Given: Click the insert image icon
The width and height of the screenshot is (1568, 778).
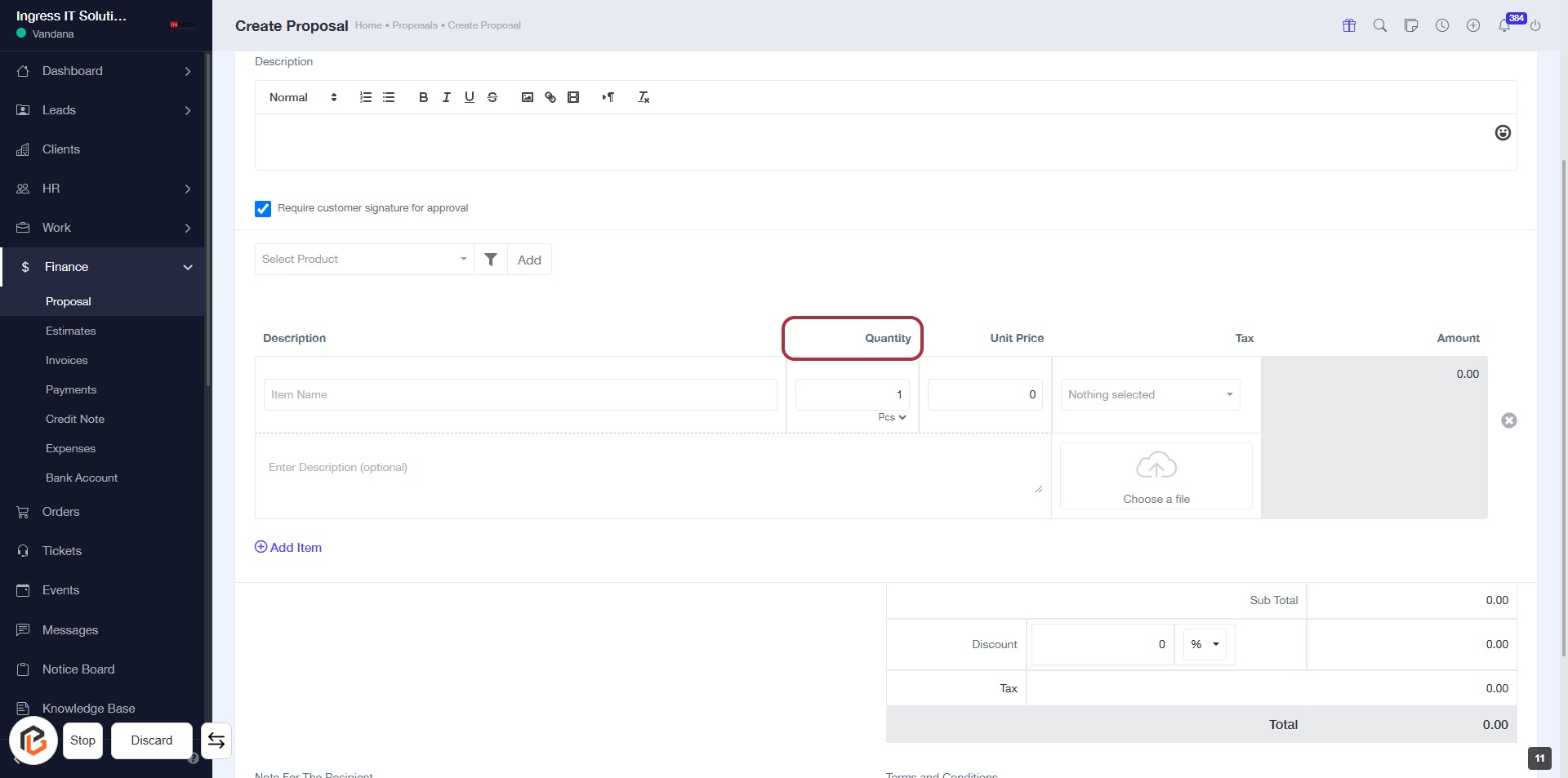Looking at the screenshot, I should point(528,97).
